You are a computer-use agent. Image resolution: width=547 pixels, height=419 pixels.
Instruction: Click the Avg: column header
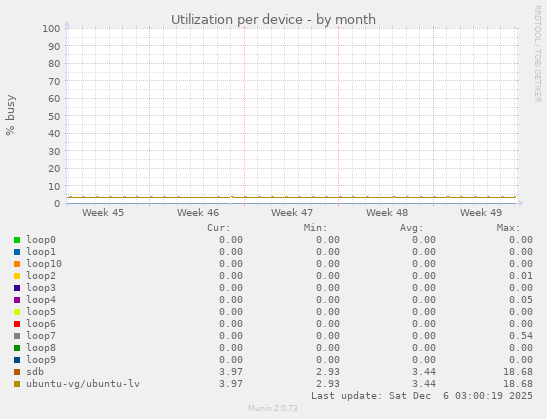pyautogui.click(x=412, y=228)
